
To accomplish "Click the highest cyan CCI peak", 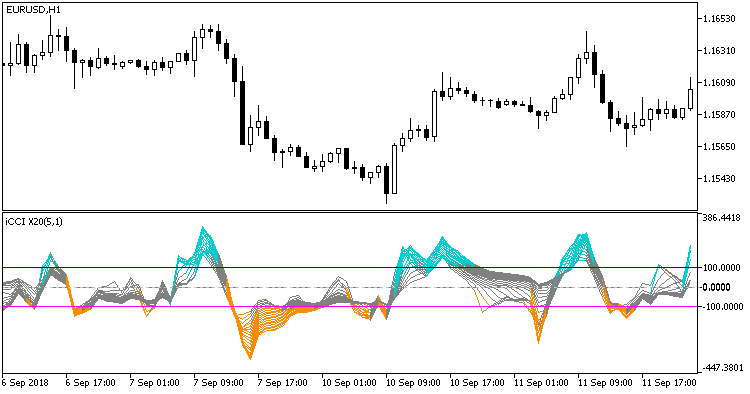I will pyautogui.click(x=203, y=229).
